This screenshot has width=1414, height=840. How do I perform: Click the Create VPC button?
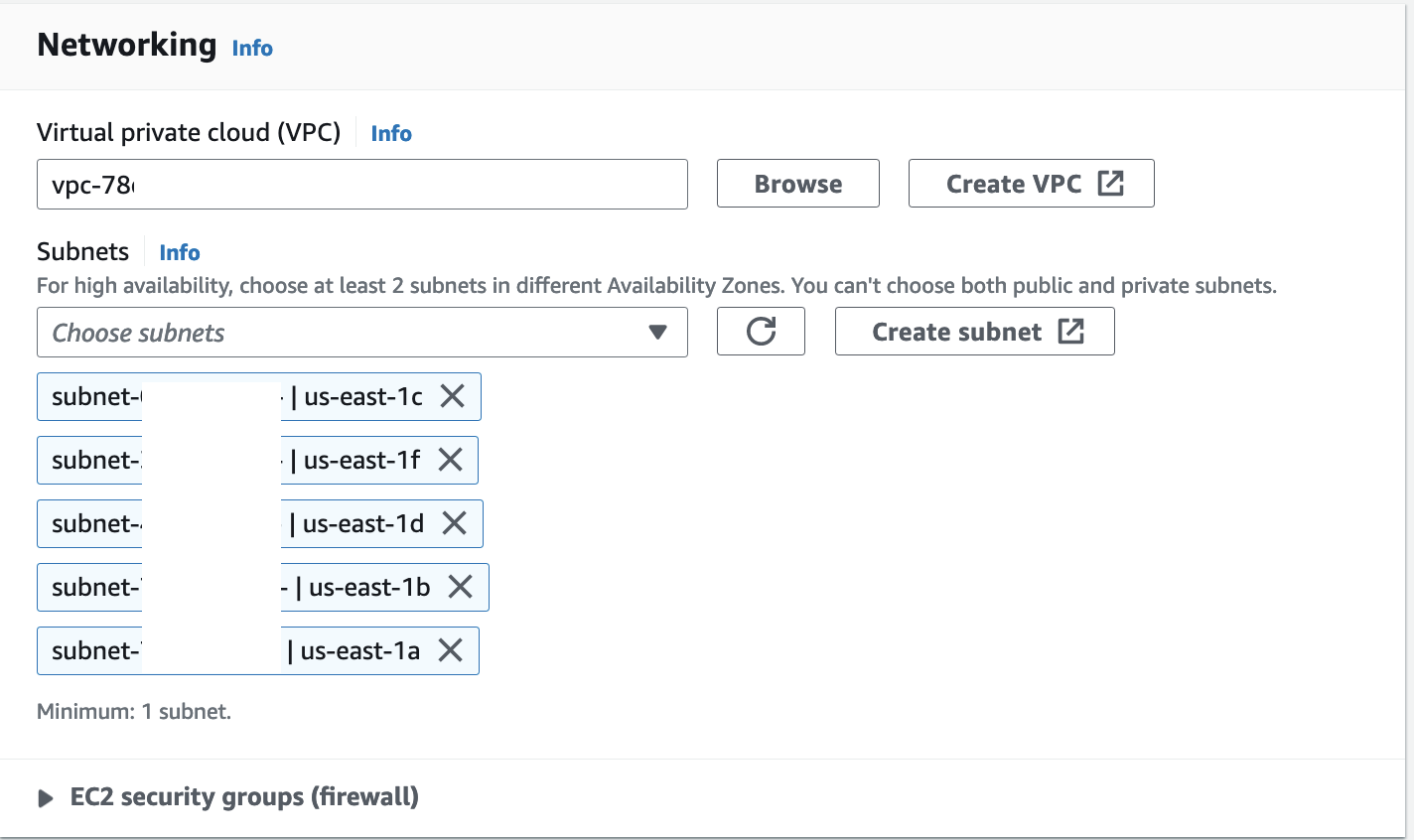1032,184
